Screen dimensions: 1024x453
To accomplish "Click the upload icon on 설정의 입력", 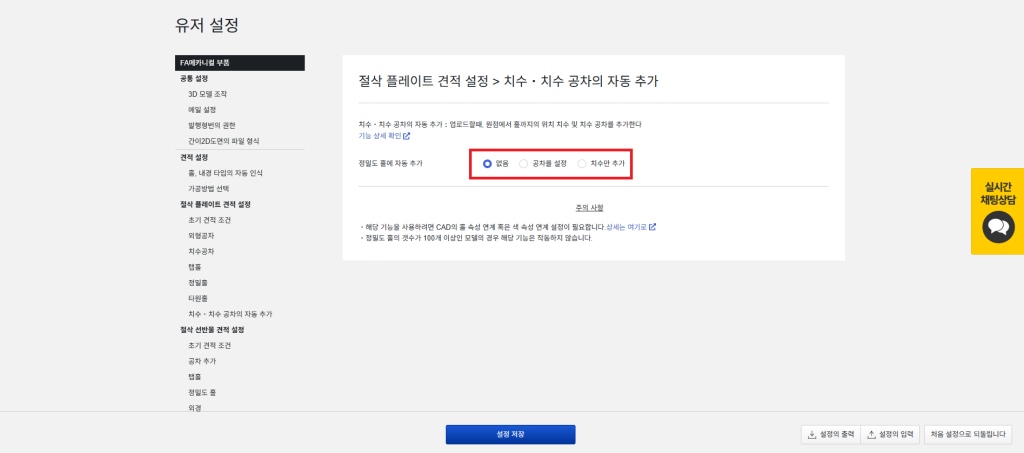I will [871, 434].
